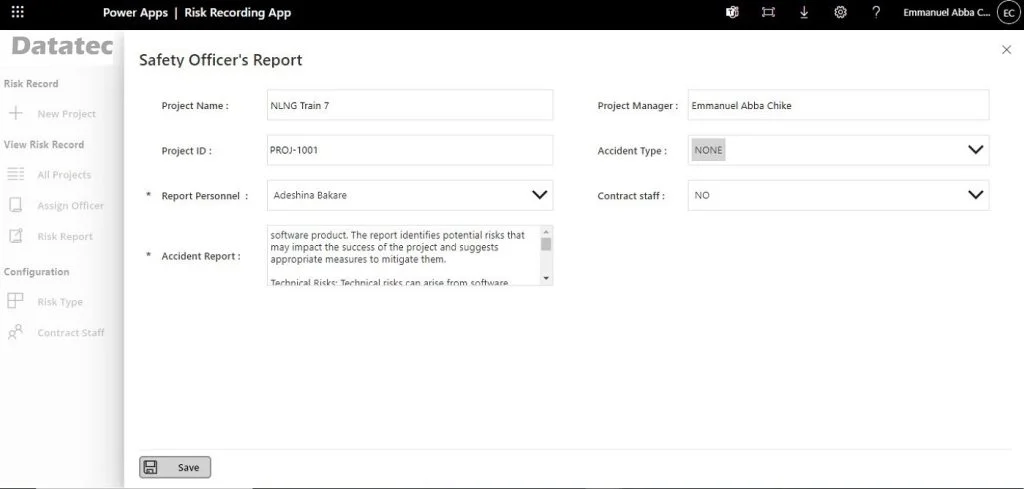1024x489 pixels.
Task: Click the Accident Report scrollbar down arrow
Action: pyautogui.click(x=546, y=278)
